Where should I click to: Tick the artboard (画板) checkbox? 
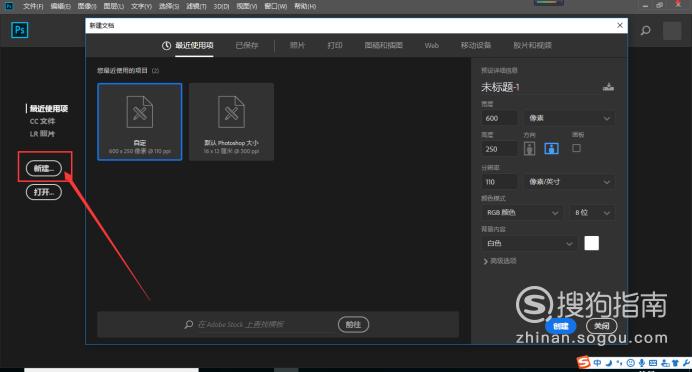[x=576, y=148]
